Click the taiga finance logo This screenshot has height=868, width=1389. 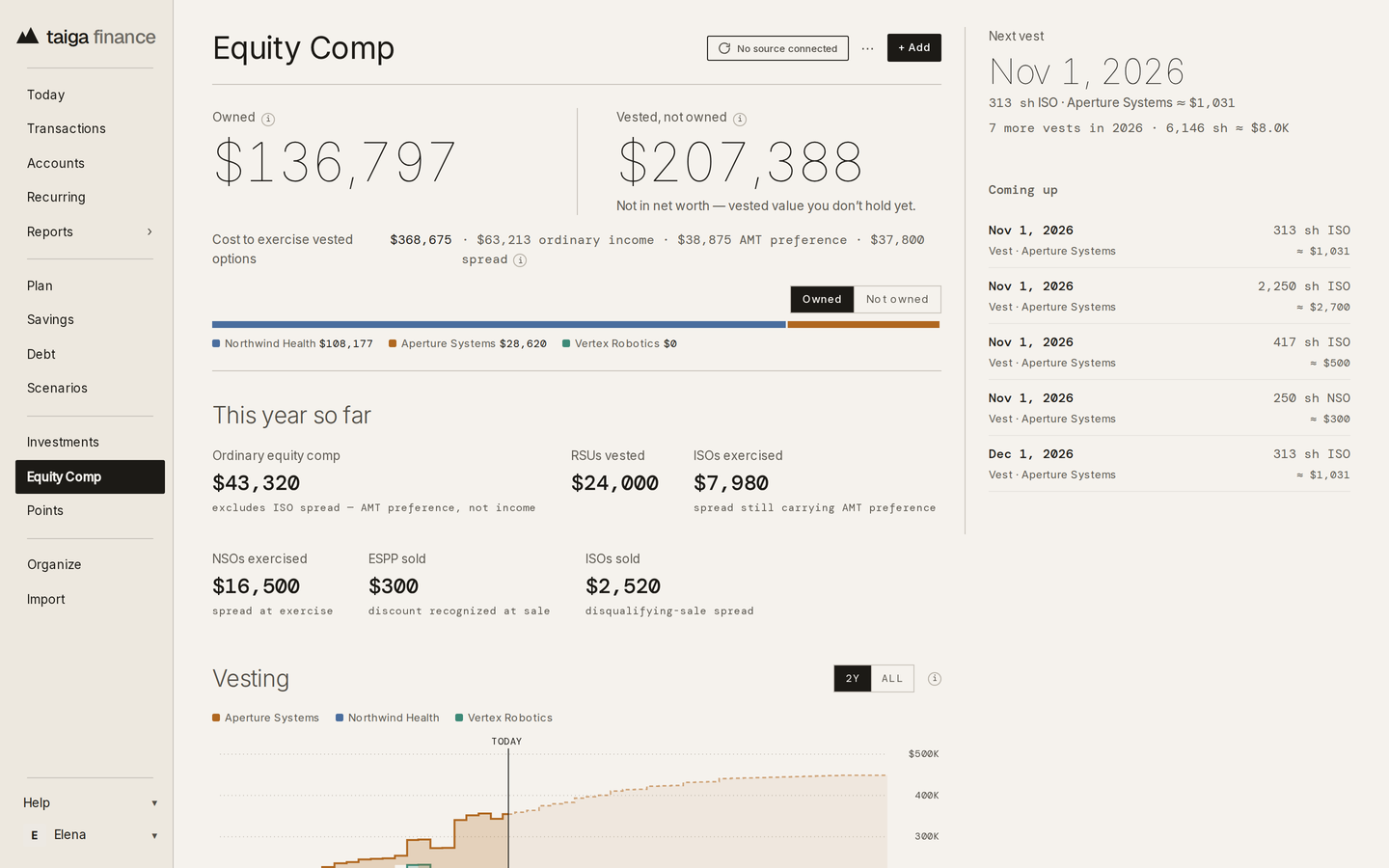pos(86,37)
